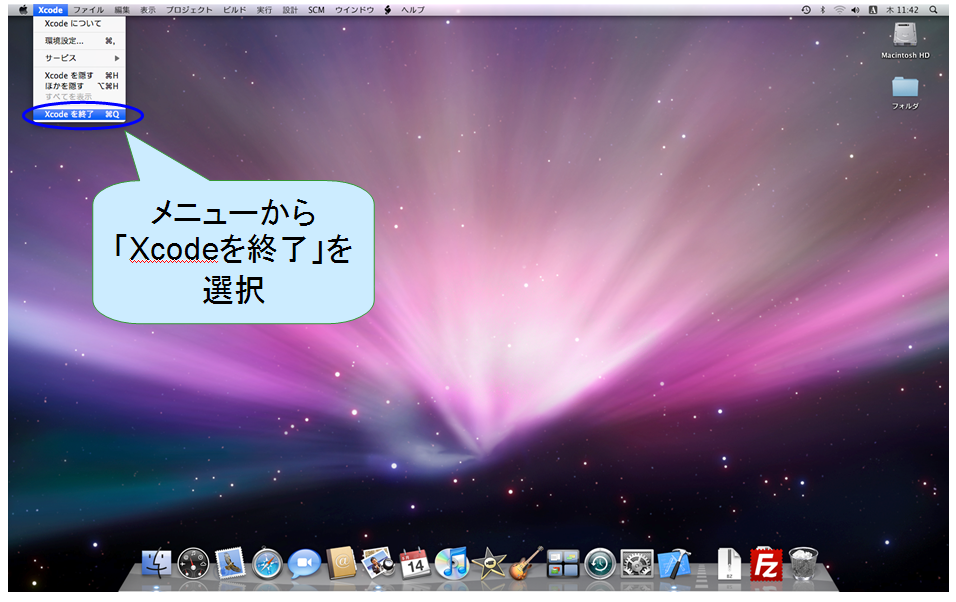This screenshot has width=956, height=602.
Task: Open the Apple menu
Action: 23,10
